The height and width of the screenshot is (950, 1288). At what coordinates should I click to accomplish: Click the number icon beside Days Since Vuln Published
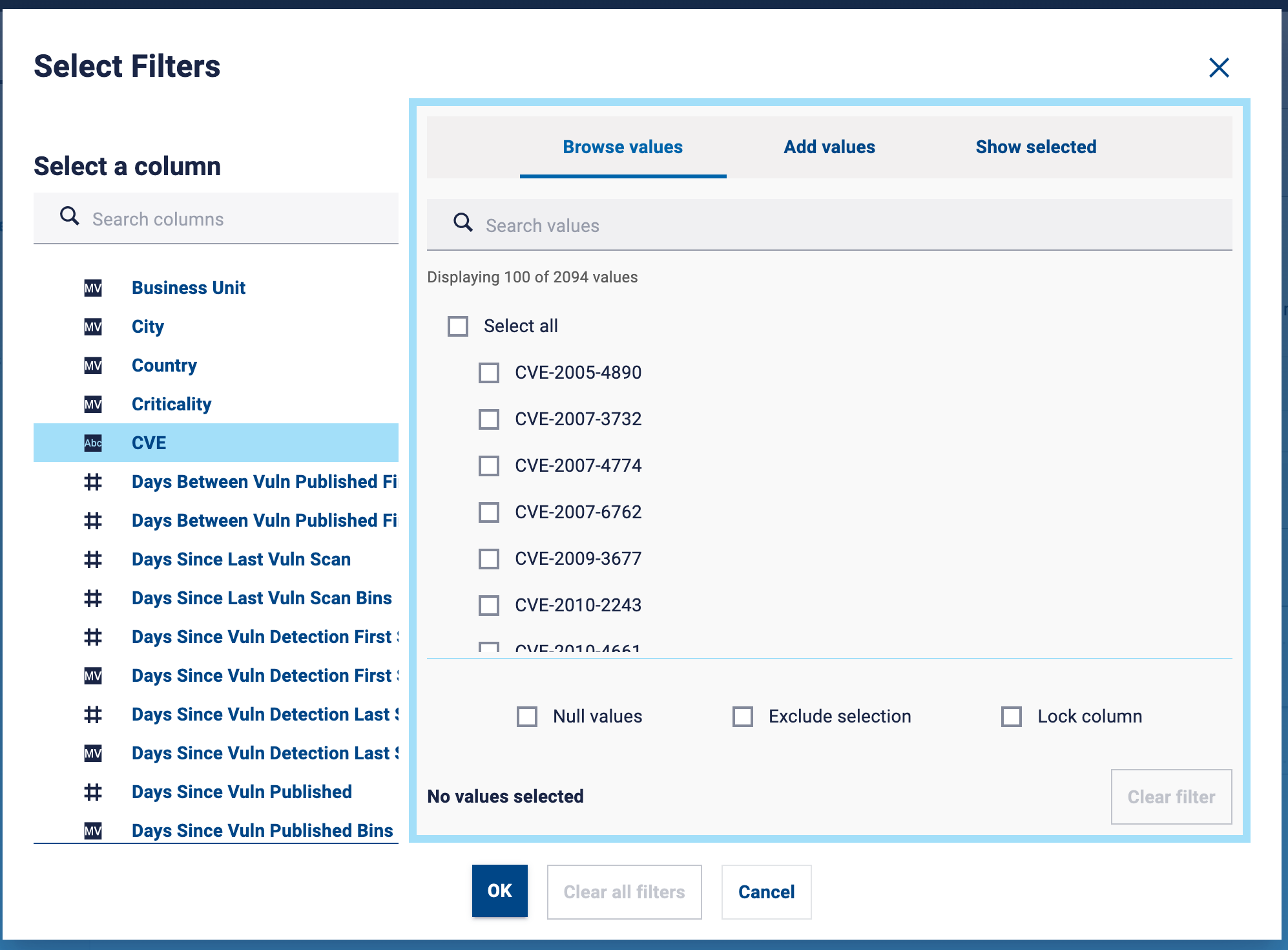[93, 792]
